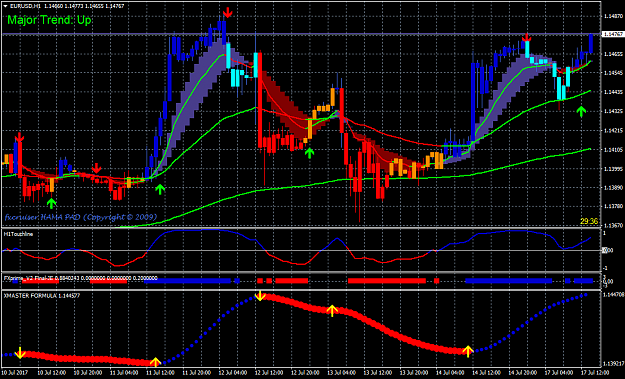This screenshot has height=379, width=625.
Task: Click the red down arrow at the 10 Jul 2017 open
Action: pos(19,137)
